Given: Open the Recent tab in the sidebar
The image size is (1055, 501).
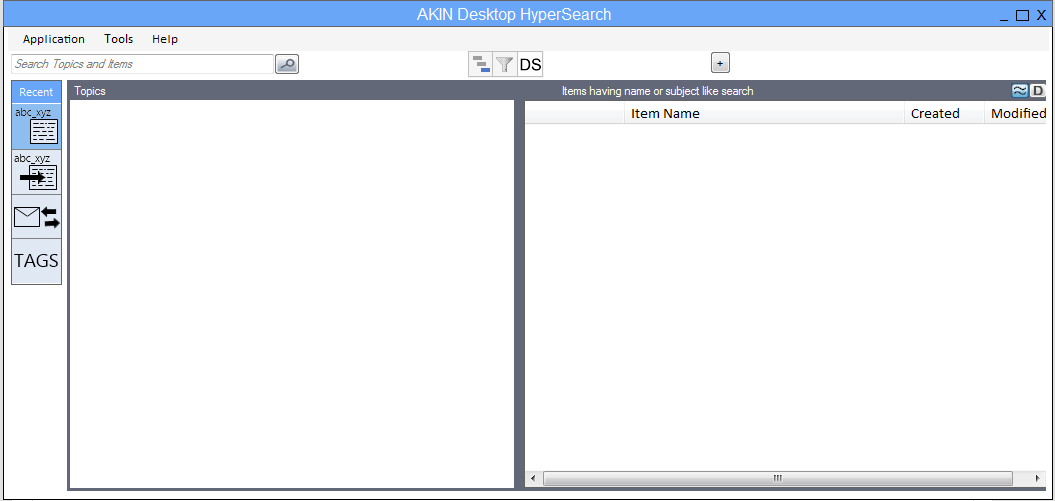Looking at the screenshot, I should [36, 92].
